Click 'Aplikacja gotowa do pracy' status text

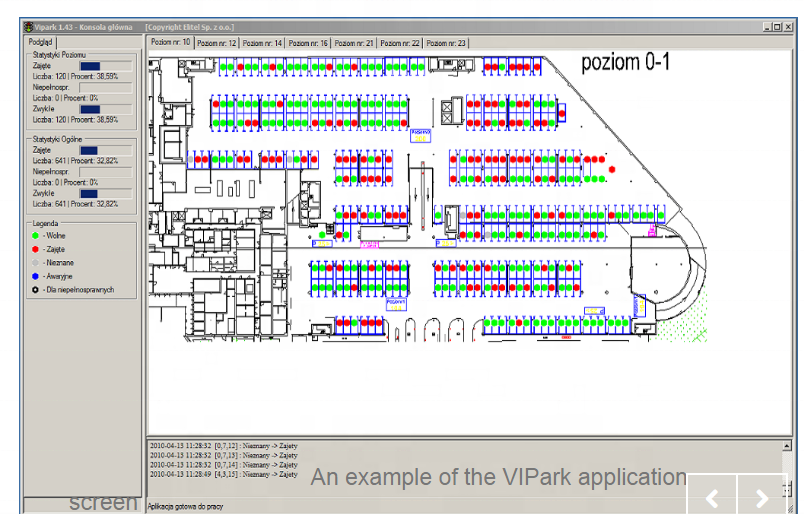(186, 506)
